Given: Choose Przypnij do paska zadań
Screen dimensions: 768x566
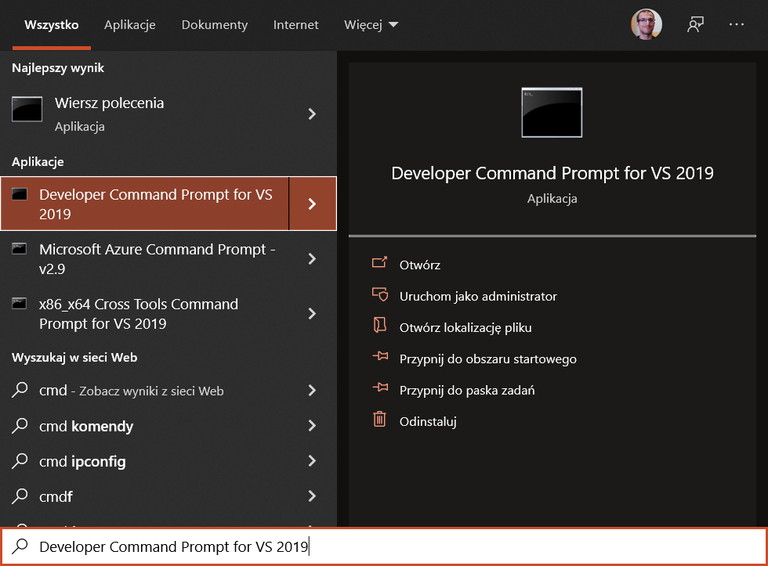Looking at the screenshot, I should (466, 390).
